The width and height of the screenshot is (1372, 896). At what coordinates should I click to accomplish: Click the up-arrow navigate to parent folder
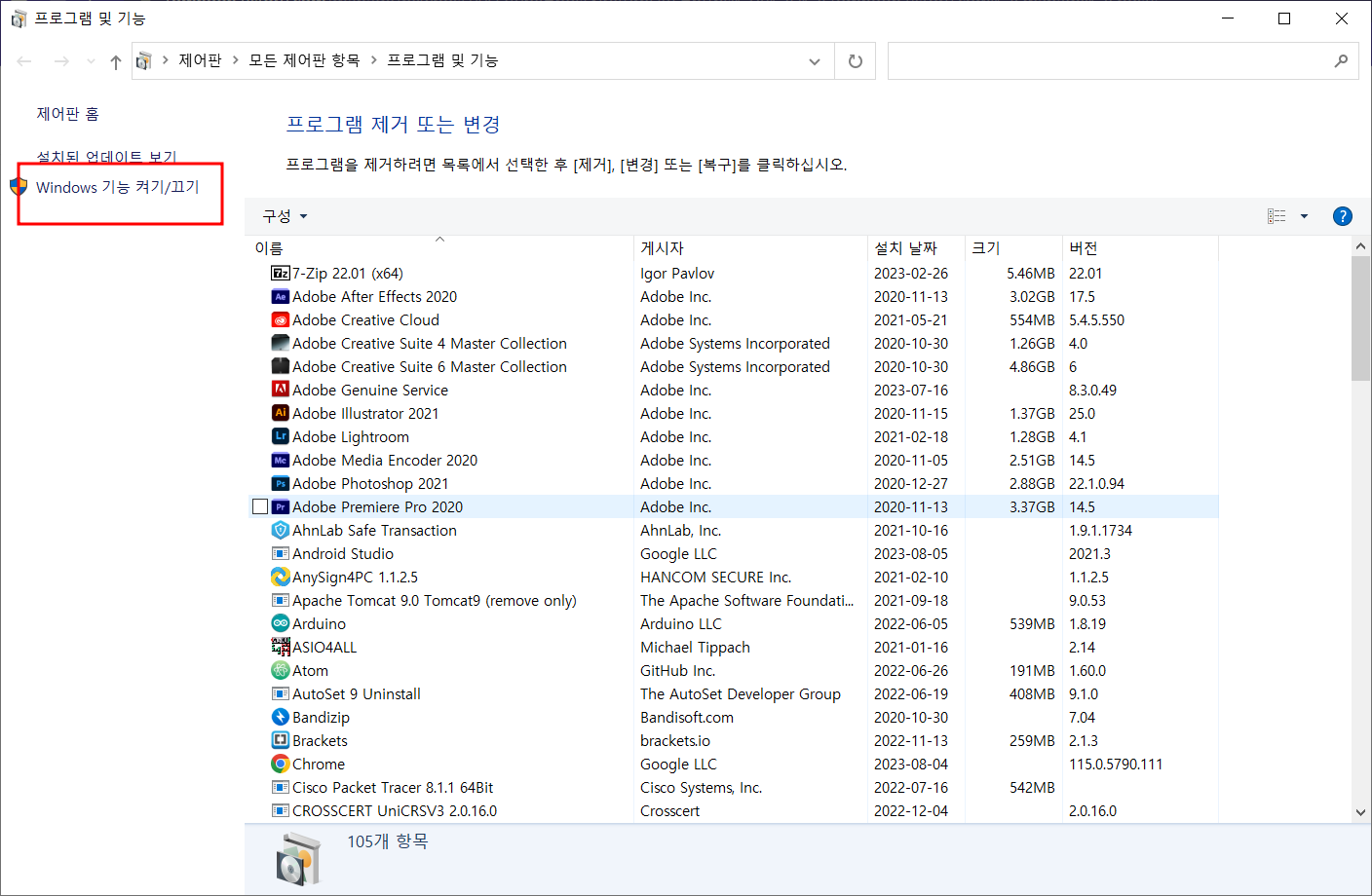116,61
